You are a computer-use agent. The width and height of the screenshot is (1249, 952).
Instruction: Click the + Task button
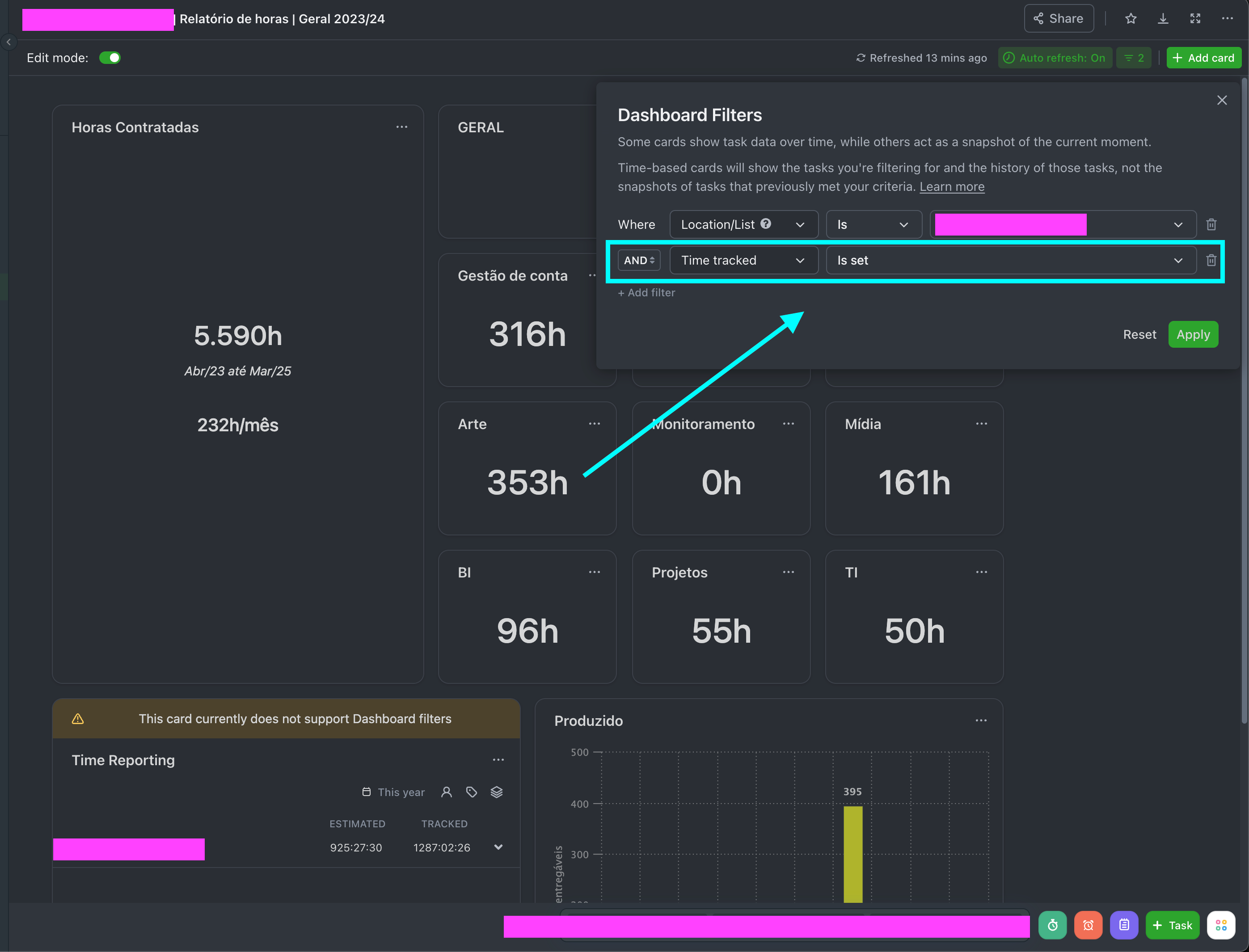(1173, 925)
